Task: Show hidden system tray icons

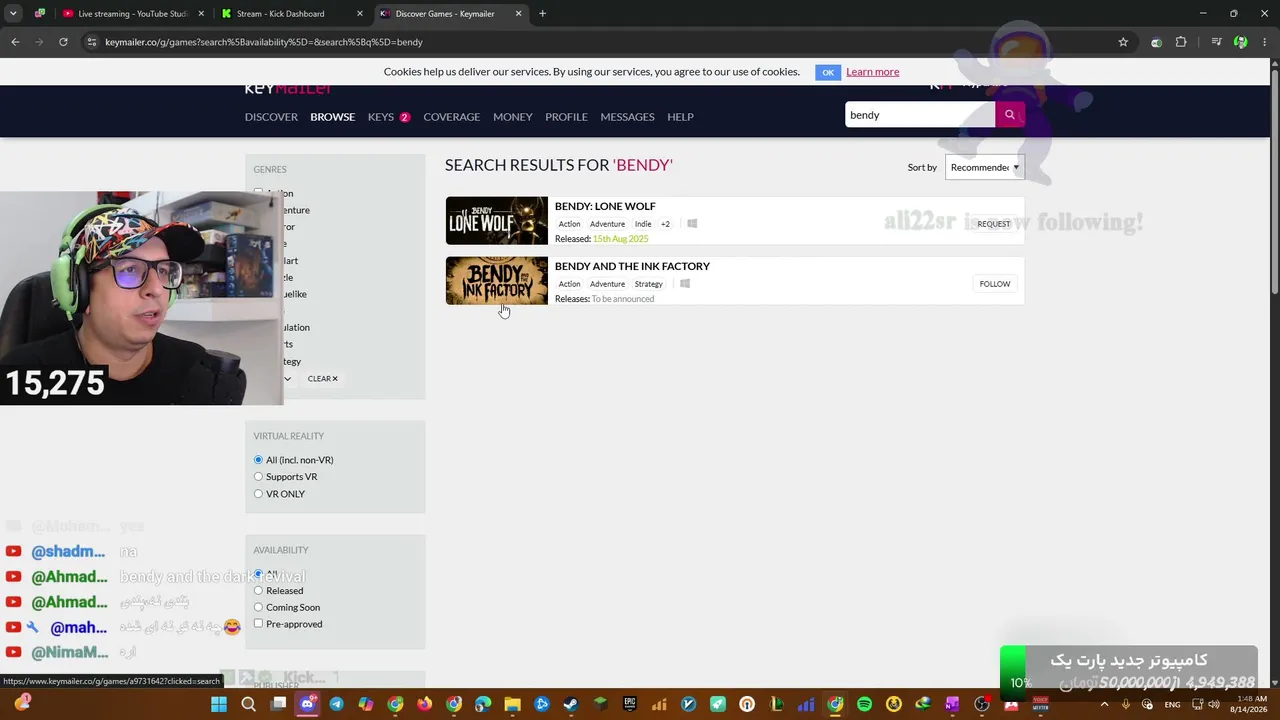Action: click(x=1104, y=704)
